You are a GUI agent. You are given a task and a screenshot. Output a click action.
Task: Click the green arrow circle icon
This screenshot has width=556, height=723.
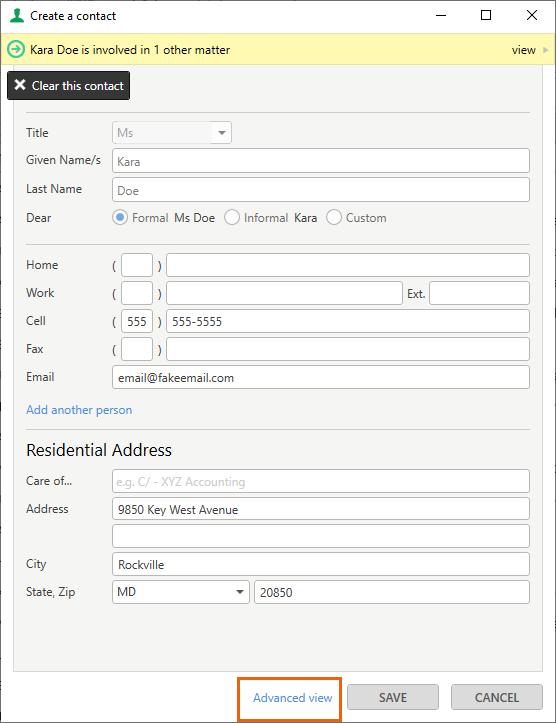click(16, 49)
